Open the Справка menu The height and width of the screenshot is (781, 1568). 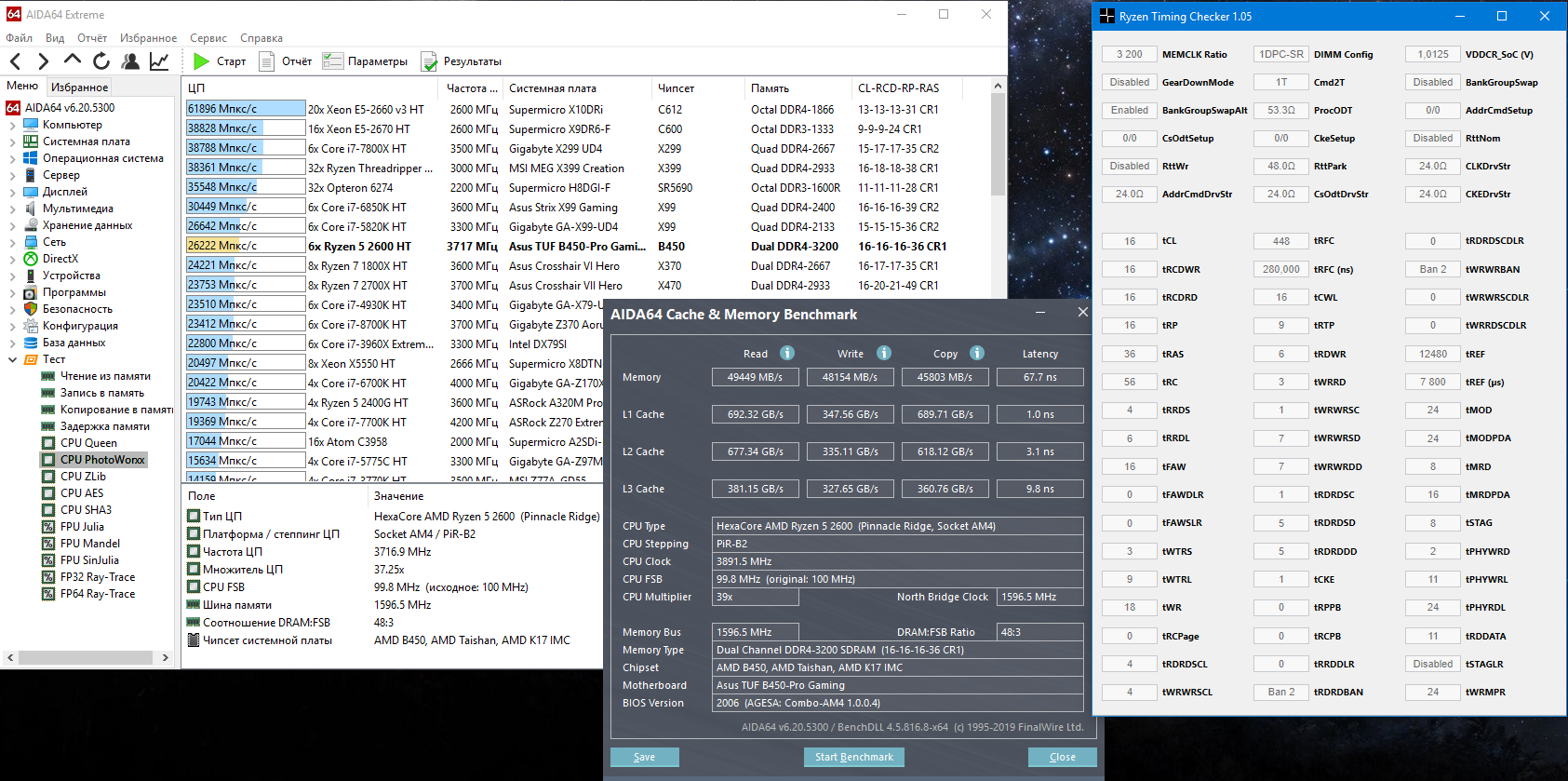pos(261,38)
